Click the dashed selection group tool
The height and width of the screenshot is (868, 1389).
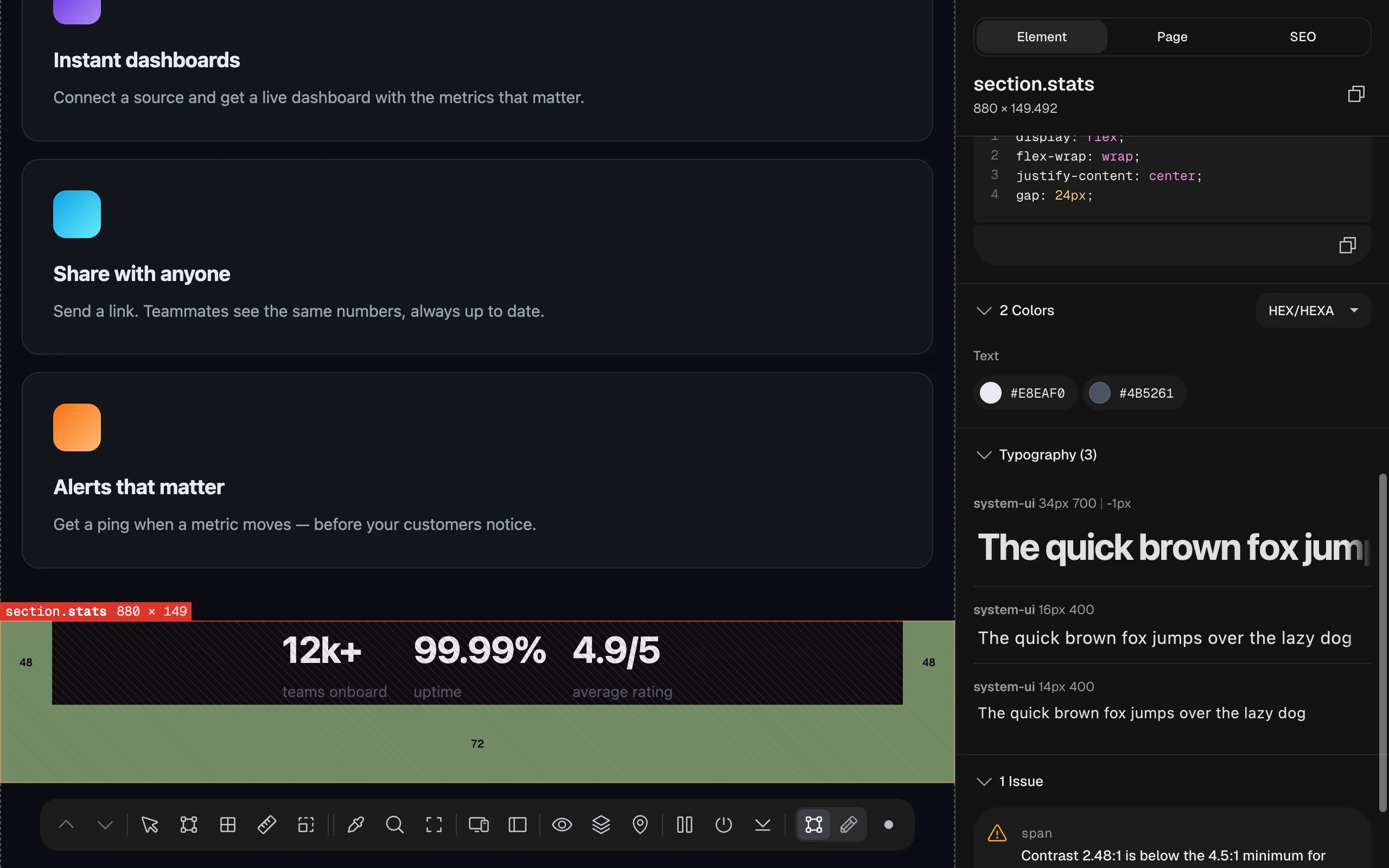click(306, 825)
